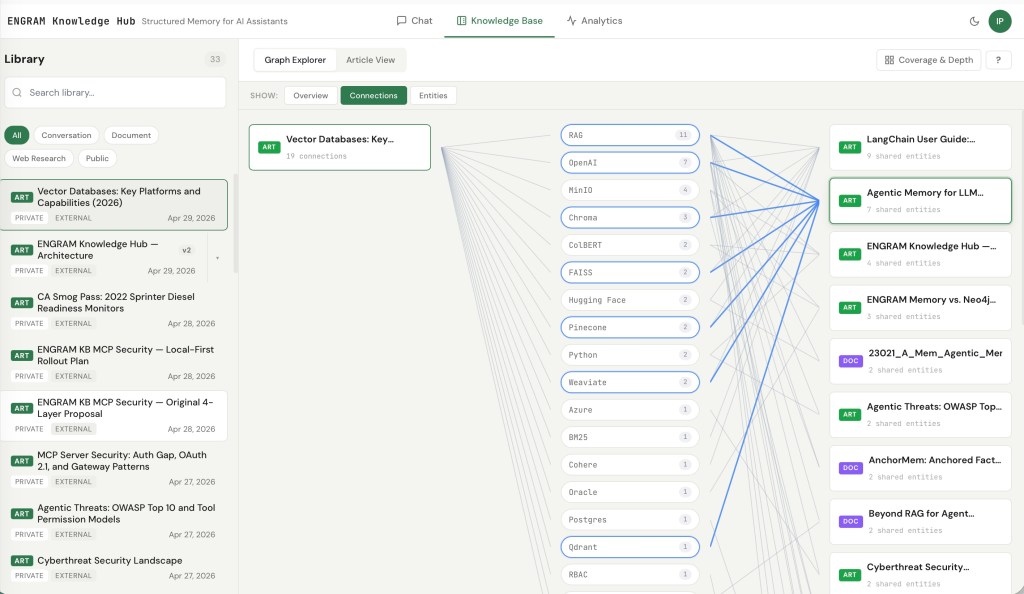Screen dimensions: 1024x594
Task: Select the Oracle entity node
Action: 630,492
